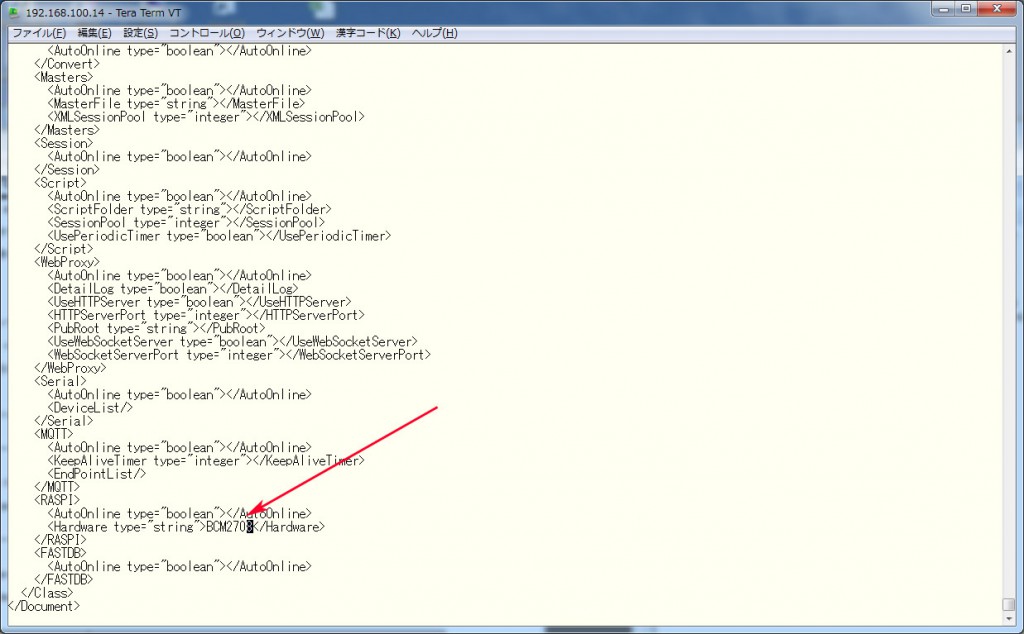Open the 設定(S) menu
The width and height of the screenshot is (1024, 634).
pyautogui.click(x=140, y=33)
